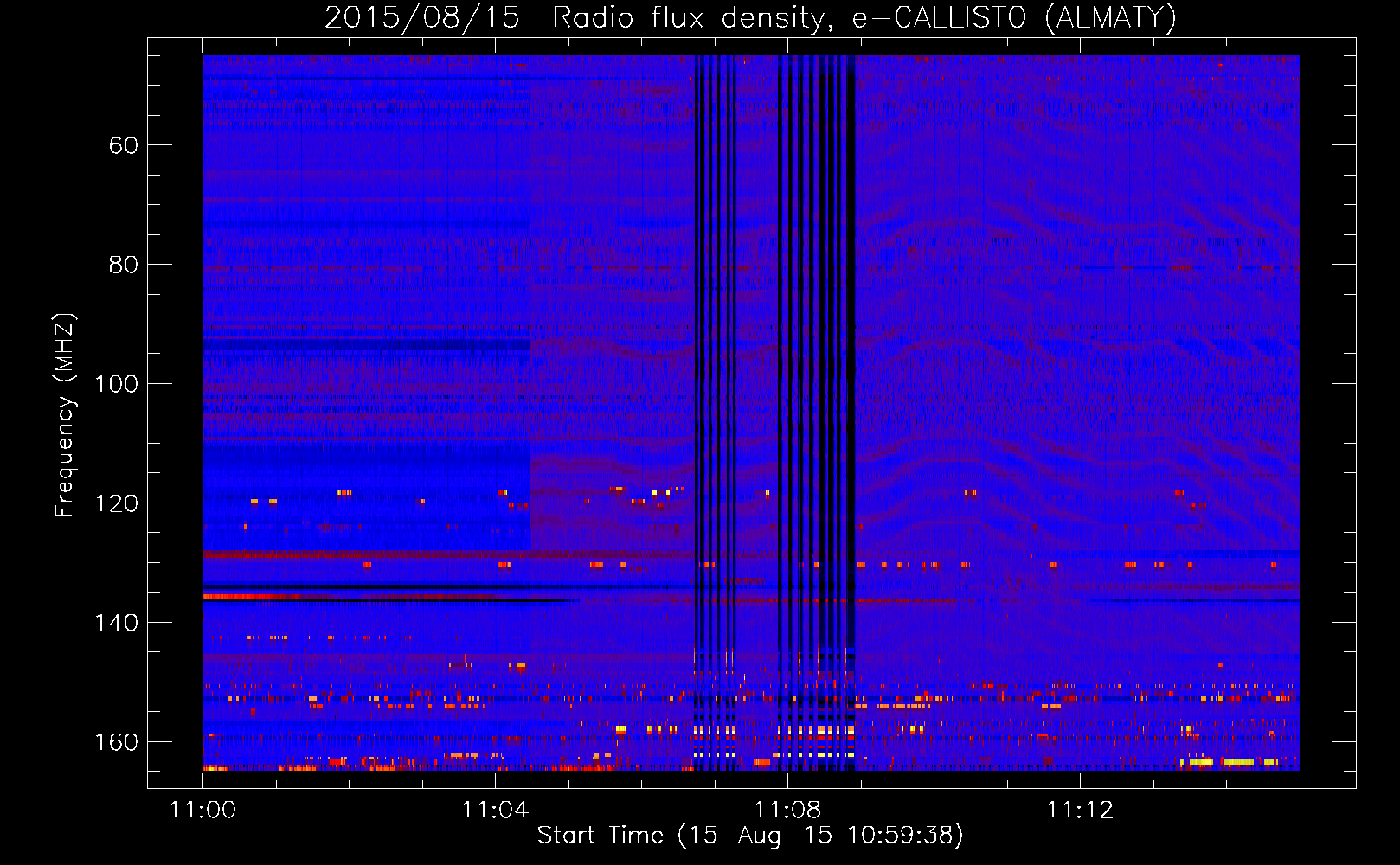Click the 80 frequency tick label
This screenshot has height=865, width=1400.
pos(123,265)
